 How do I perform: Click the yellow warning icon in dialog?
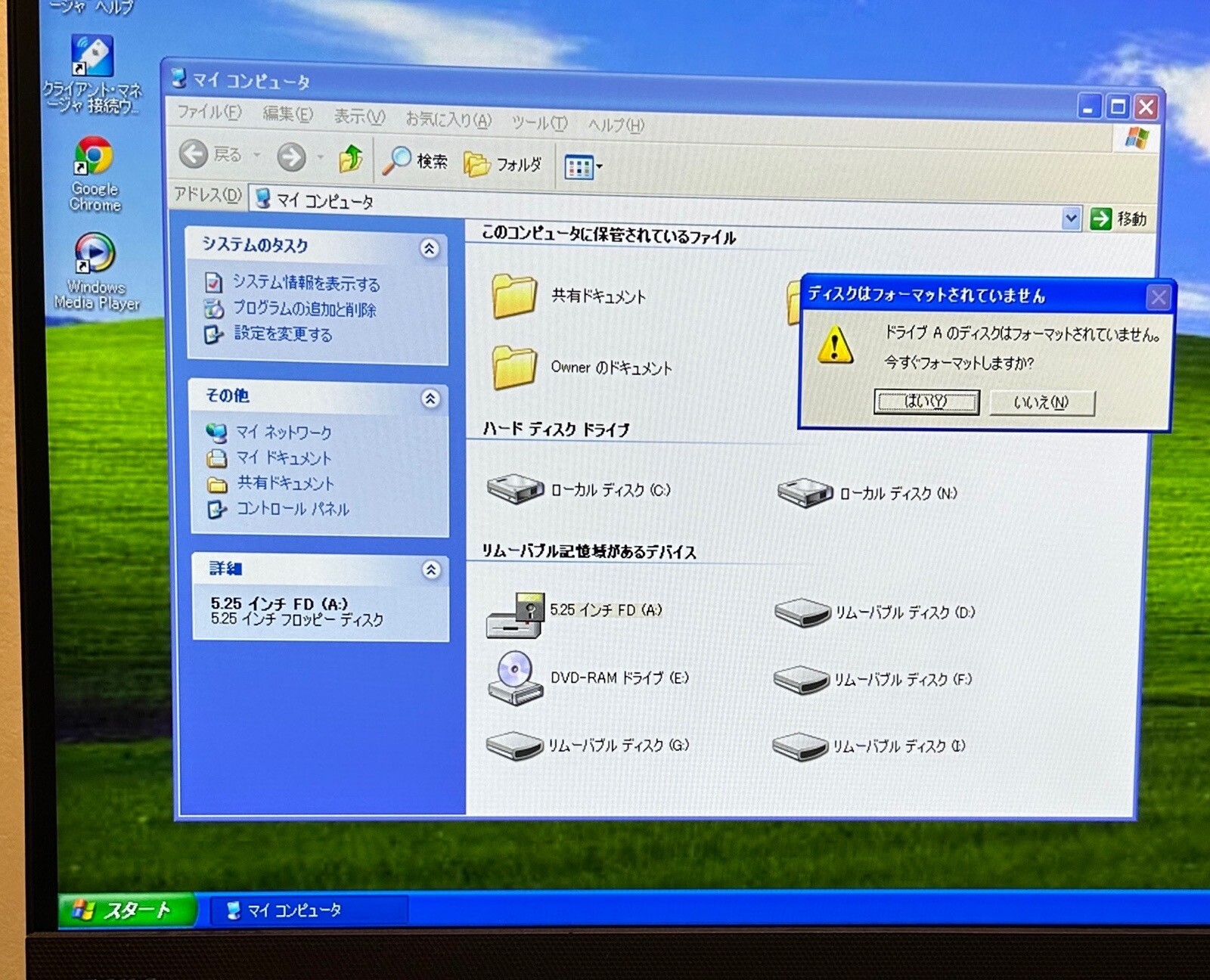[x=835, y=345]
